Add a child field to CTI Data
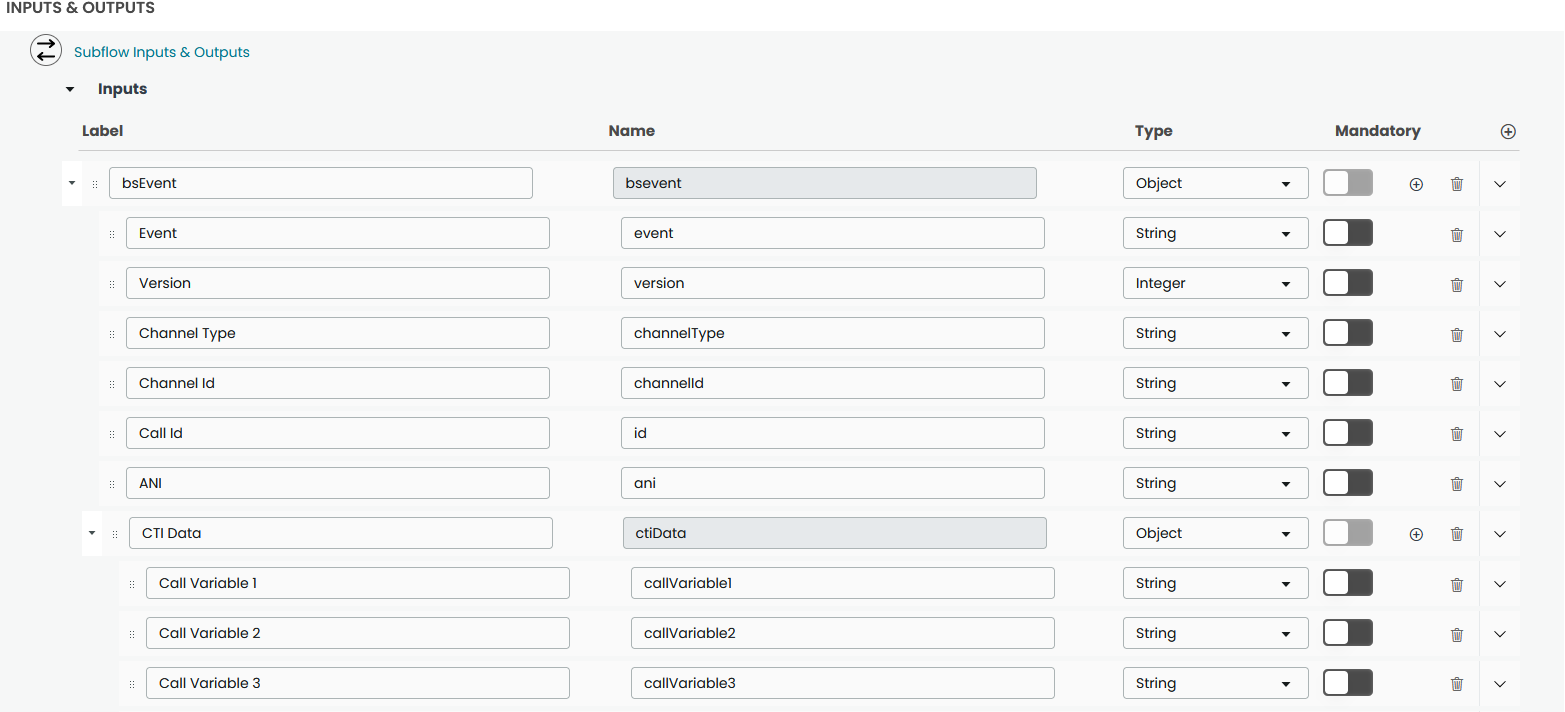Image resolution: width=1565 pixels, height=712 pixels. pos(1416,534)
